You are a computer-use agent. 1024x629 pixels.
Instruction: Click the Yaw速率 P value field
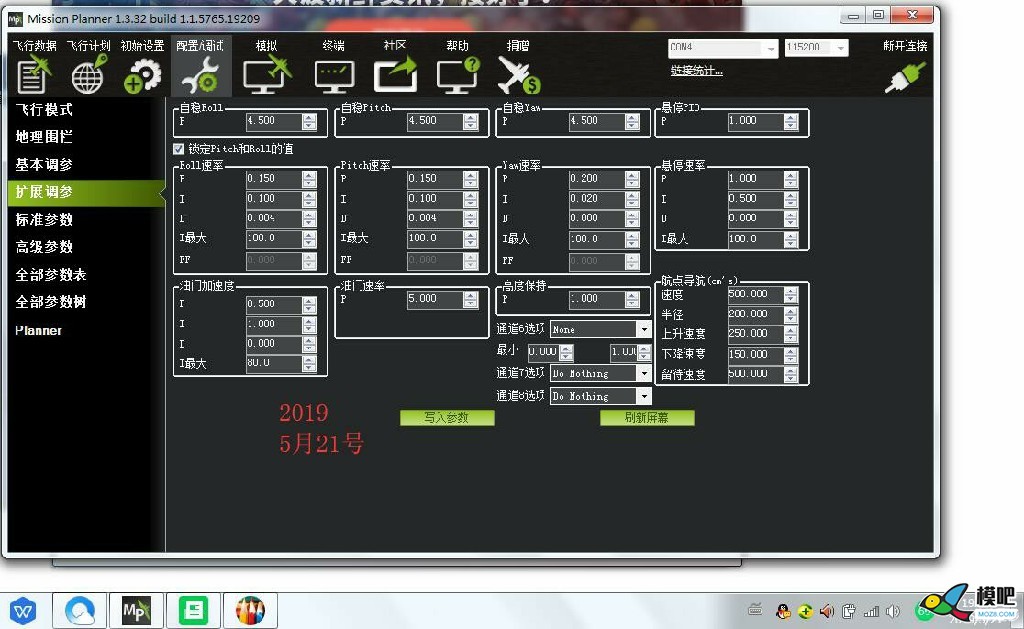click(597, 179)
